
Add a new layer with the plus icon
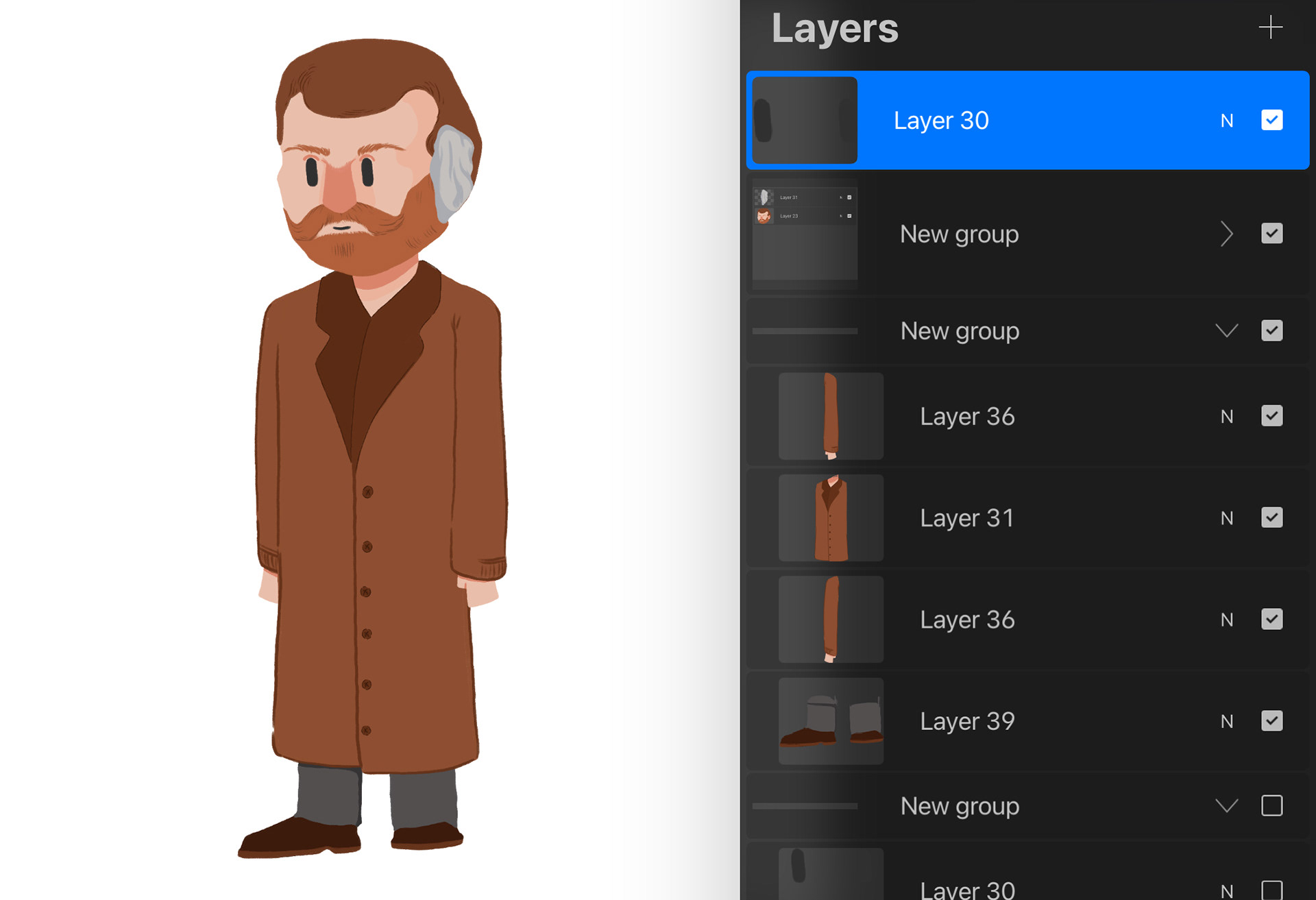(1271, 27)
